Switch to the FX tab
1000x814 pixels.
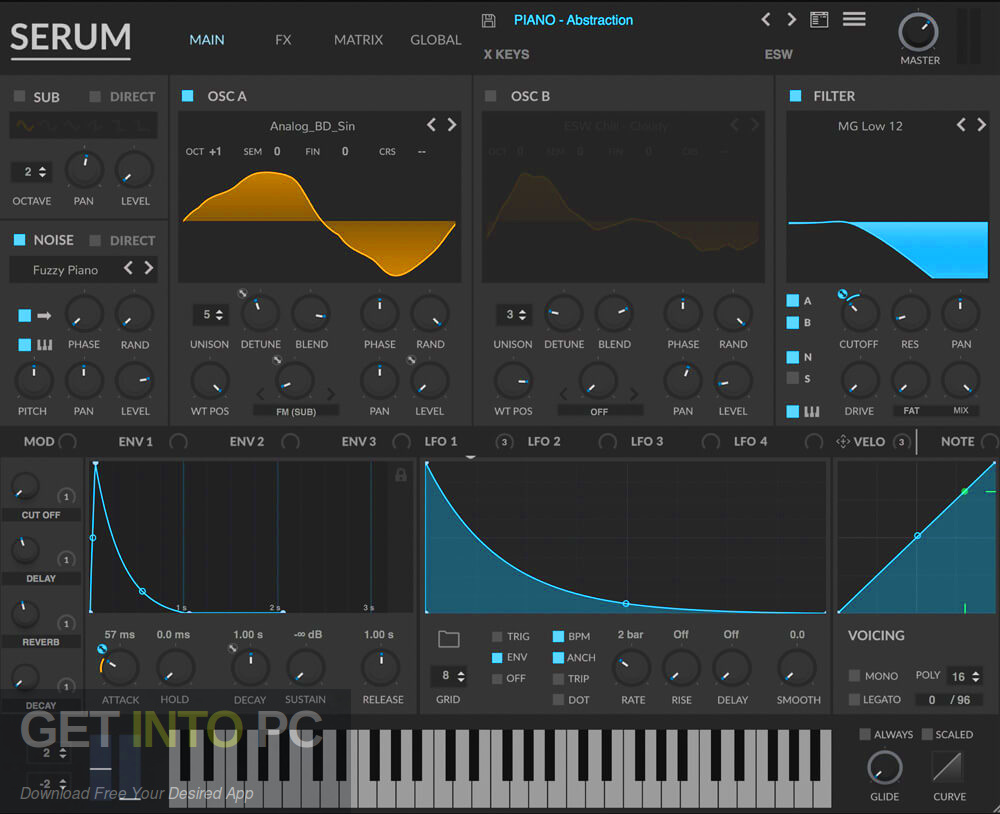[x=283, y=40]
